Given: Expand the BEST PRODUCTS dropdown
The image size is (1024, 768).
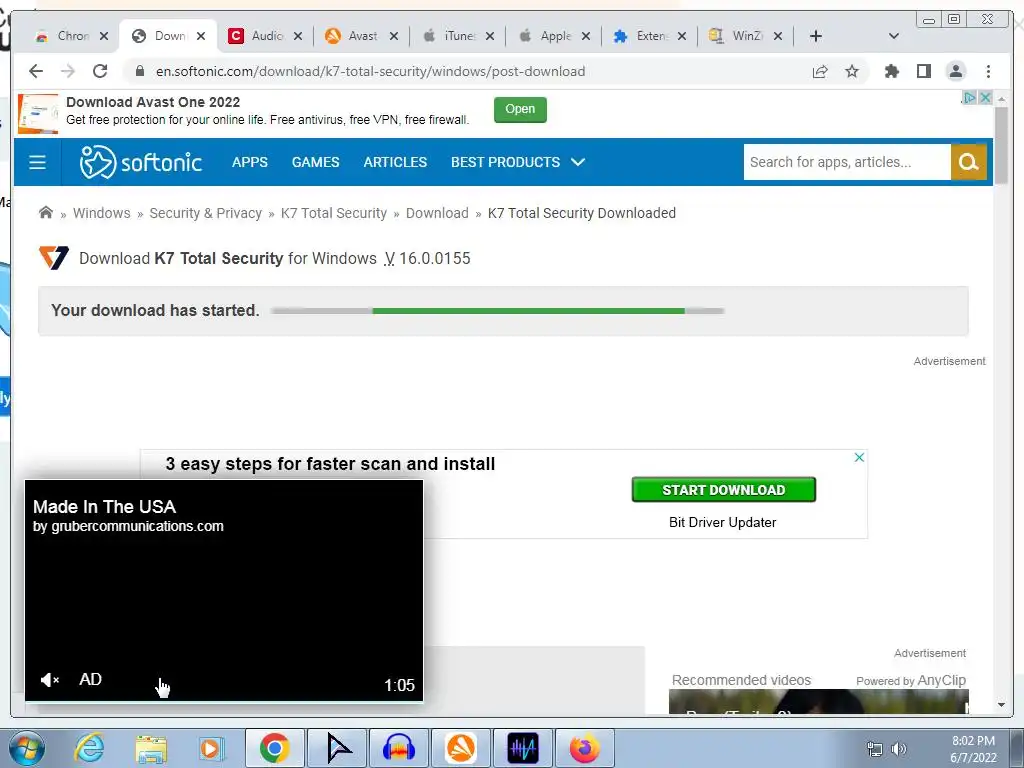Looking at the screenshot, I should click(x=518, y=162).
